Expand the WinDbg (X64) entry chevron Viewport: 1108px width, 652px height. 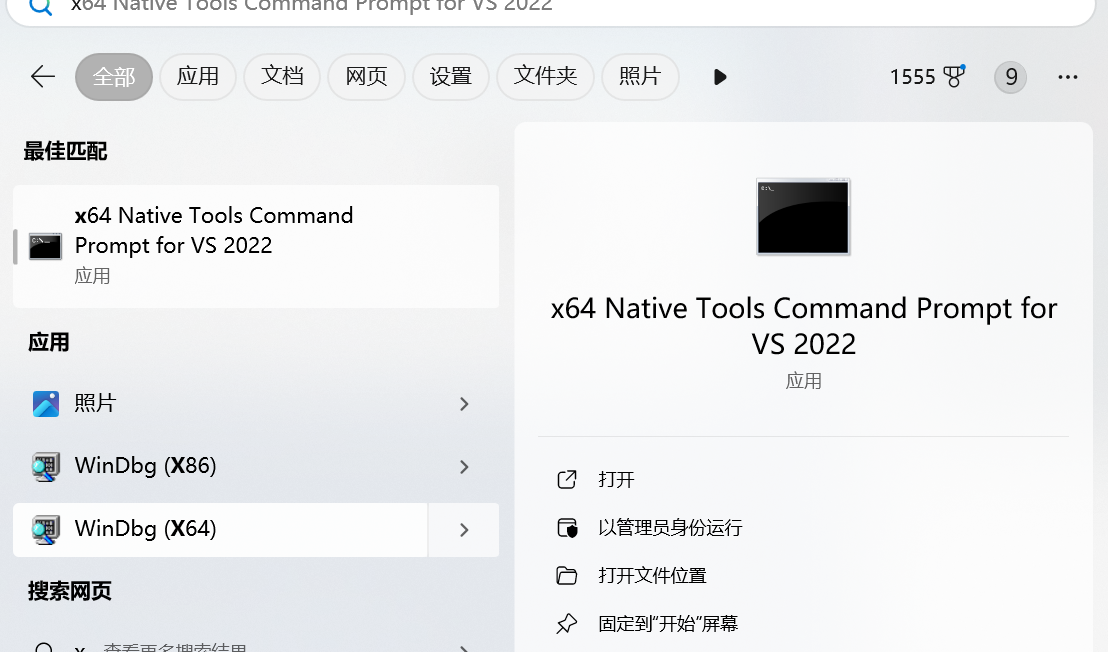(x=463, y=530)
